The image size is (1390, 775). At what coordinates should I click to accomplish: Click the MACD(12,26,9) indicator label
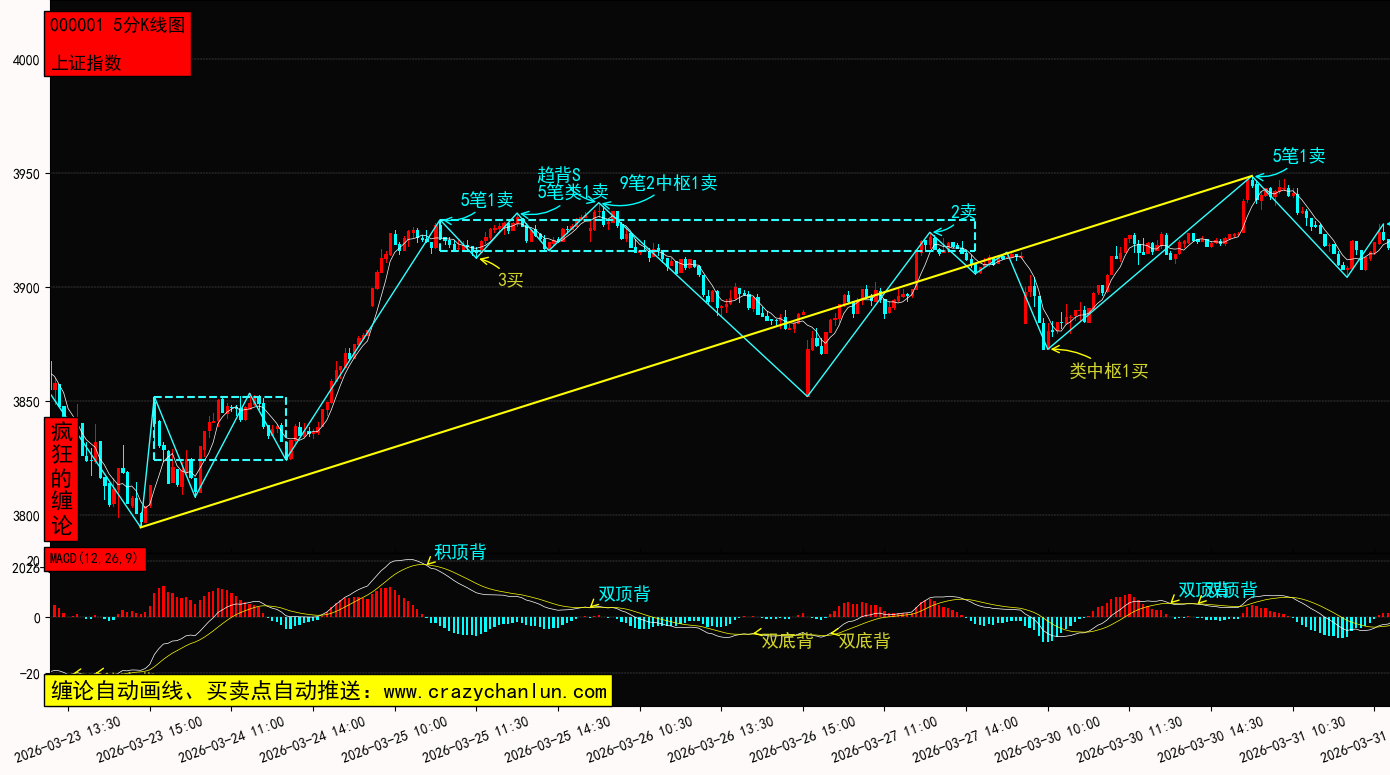click(97, 558)
